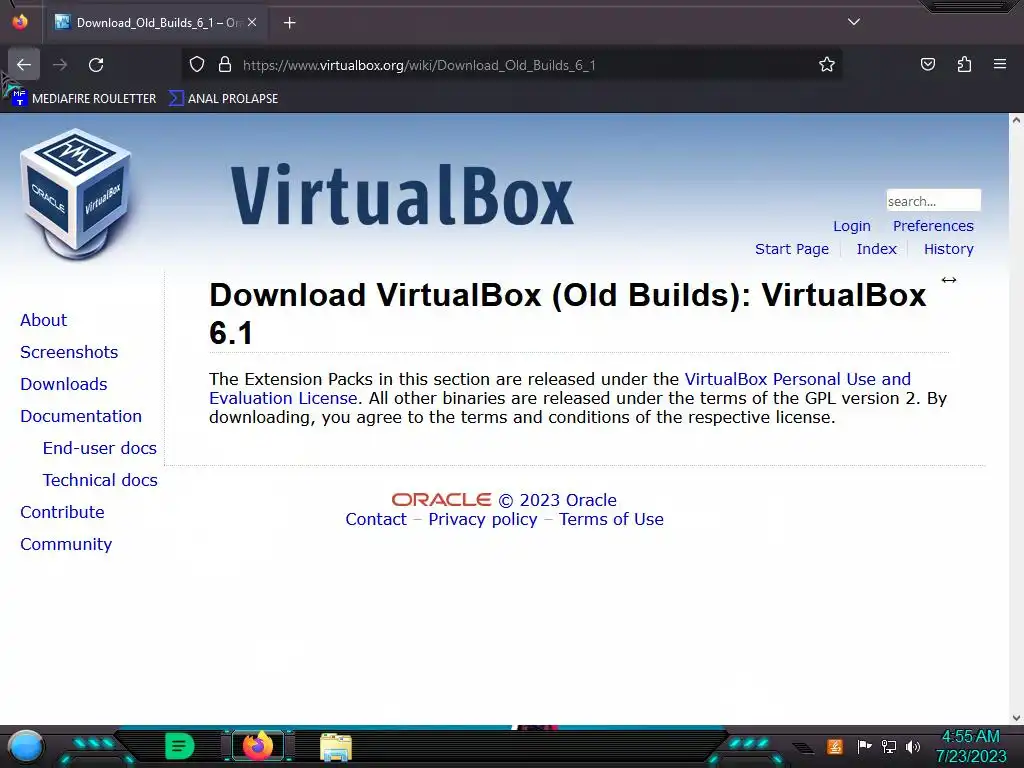Open the shield tracking protection icon
The image size is (1024, 768).
coord(197,65)
